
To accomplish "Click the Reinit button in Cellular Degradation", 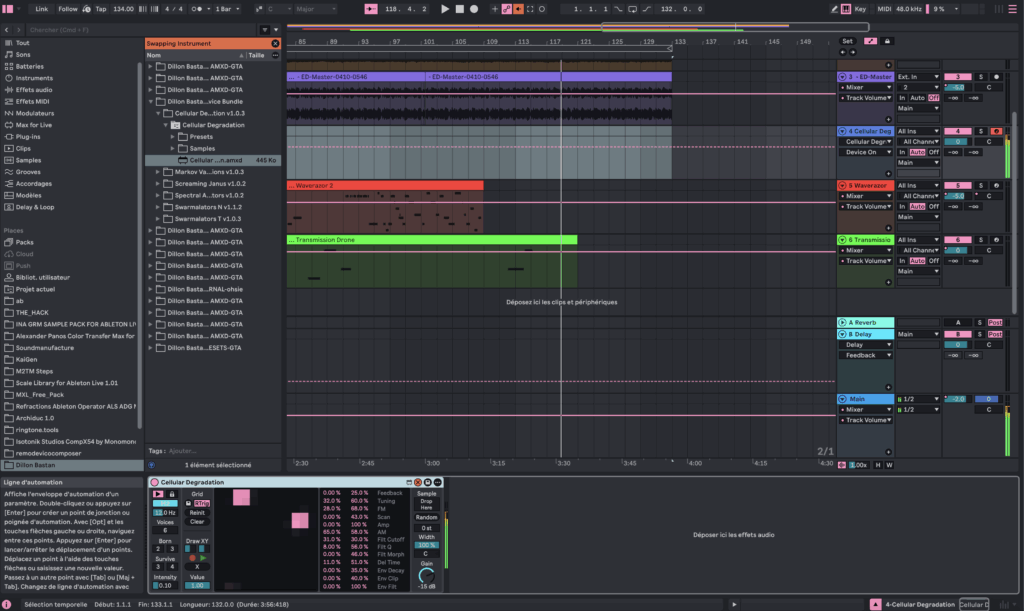I will [x=197, y=513].
